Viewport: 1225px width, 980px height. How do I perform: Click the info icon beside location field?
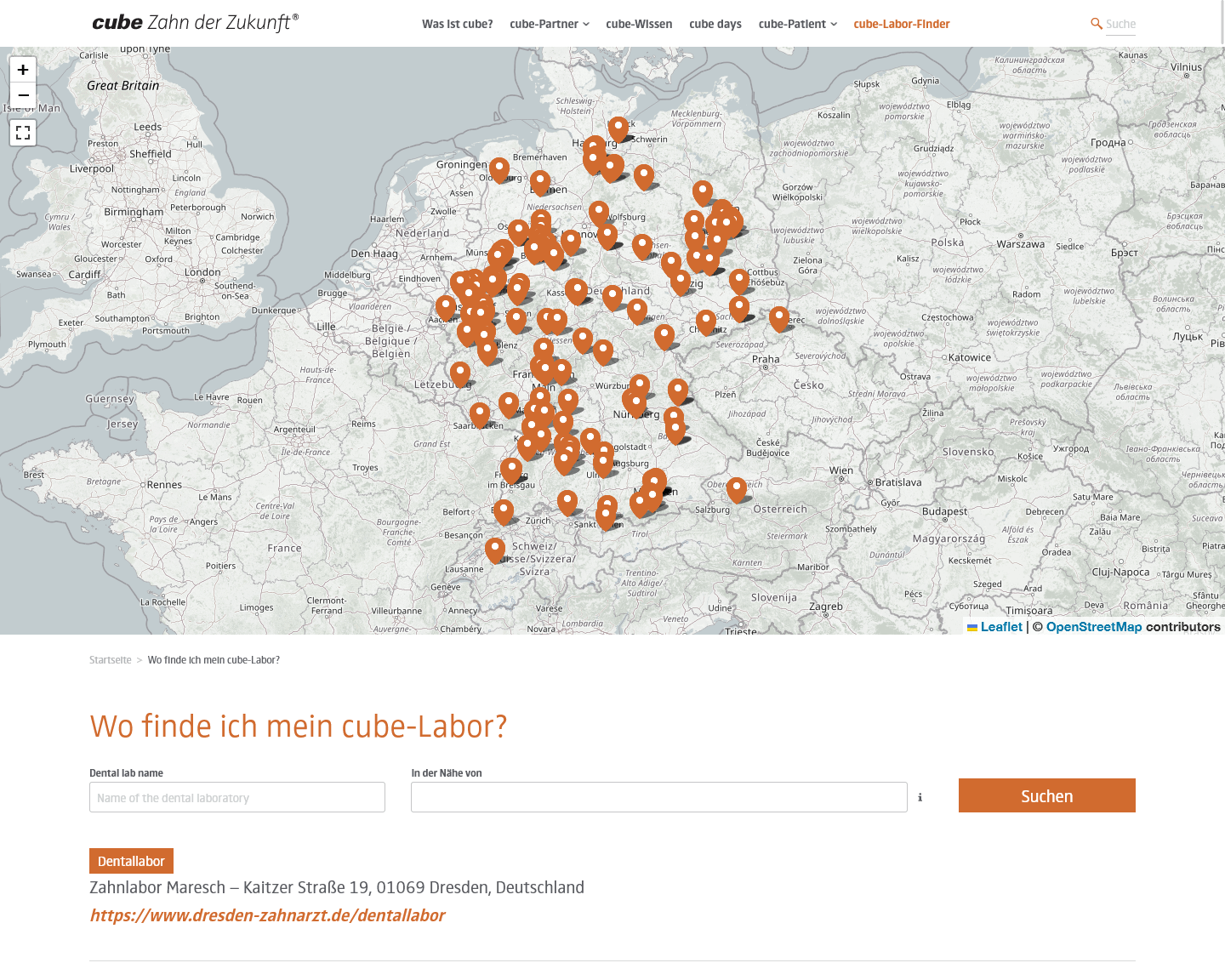pos(920,797)
